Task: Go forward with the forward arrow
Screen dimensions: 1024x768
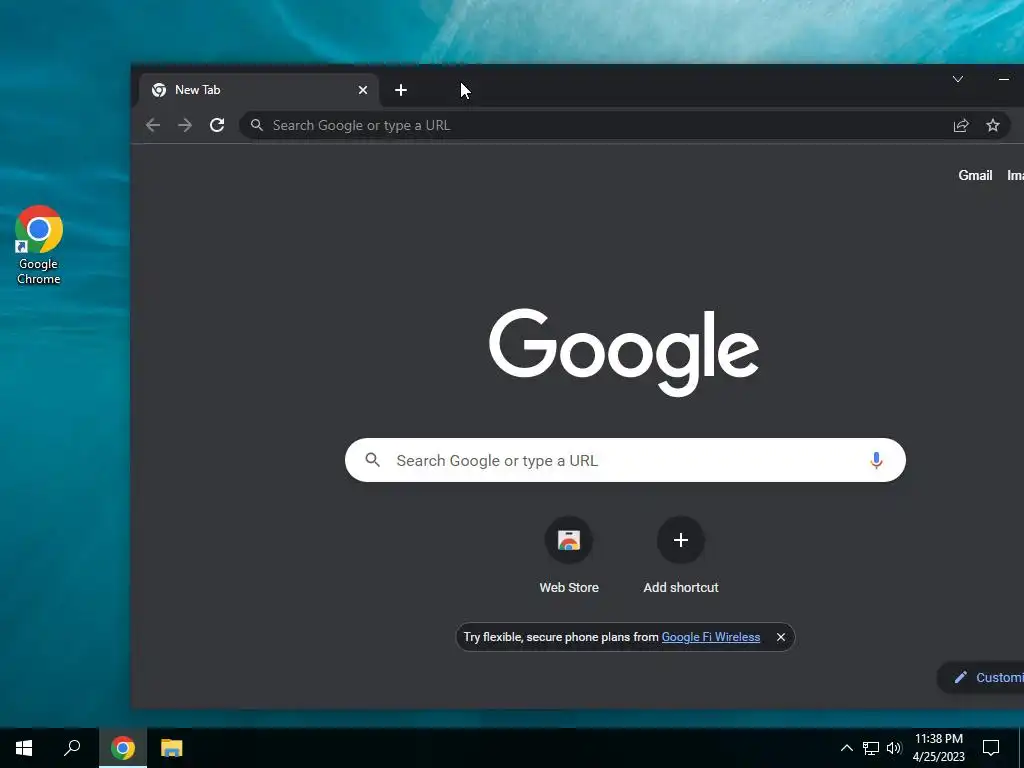Action: click(x=185, y=125)
